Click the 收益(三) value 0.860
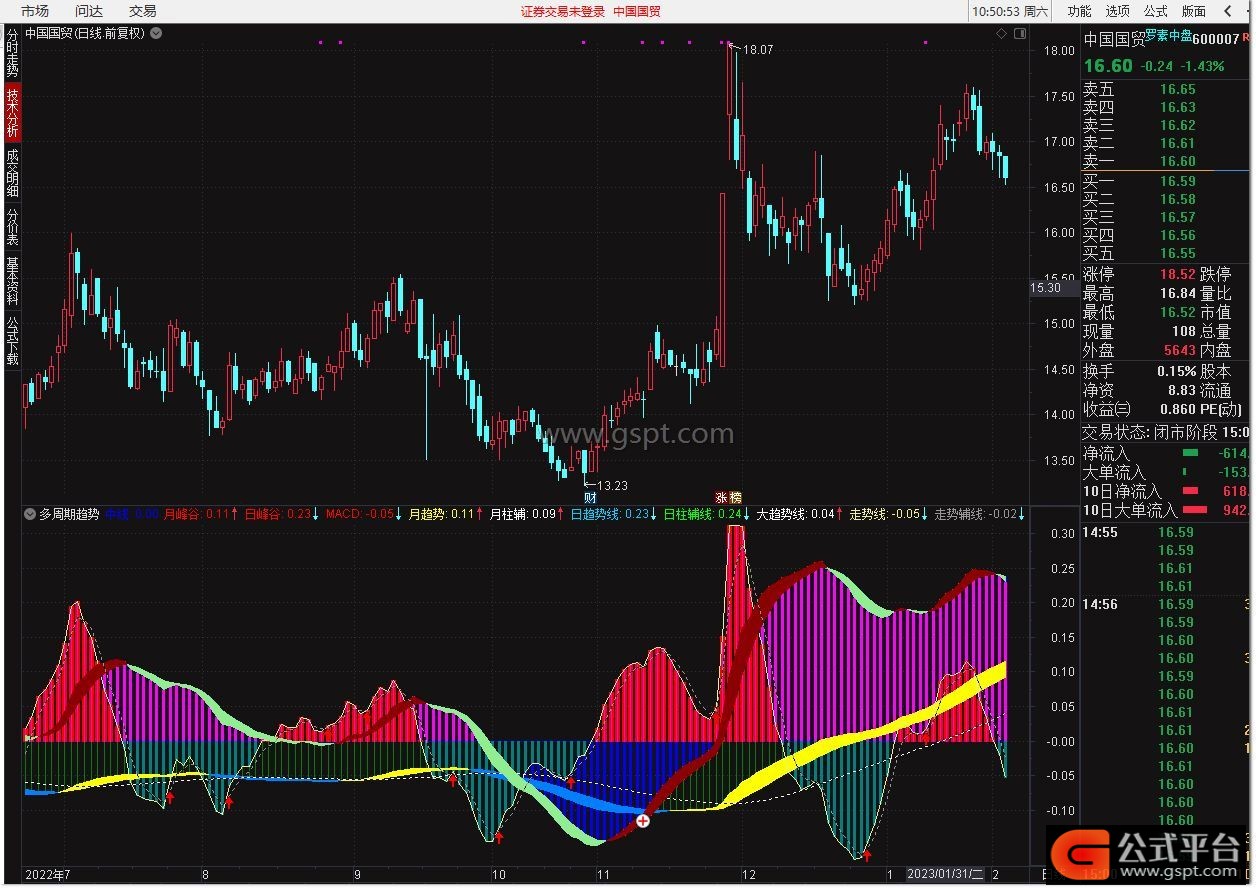Viewport: 1256px width, 888px height. click(x=1177, y=409)
